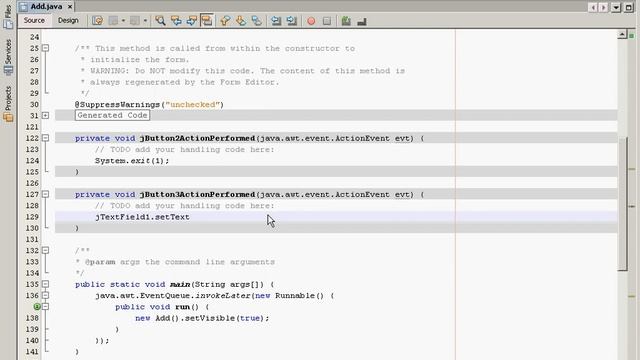Click the TODO comment on line 128
Viewport: 640px width, 360px height.
[184, 206]
